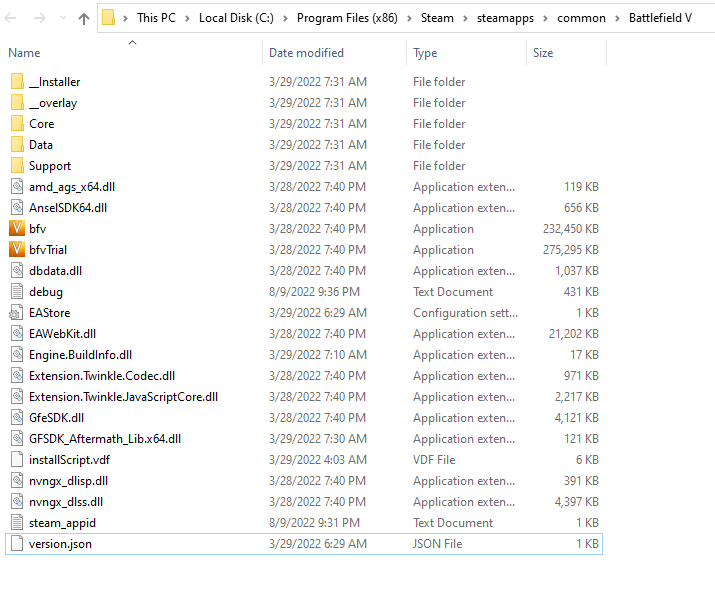Click the JSON File type cell

click(x=437, y=544)
